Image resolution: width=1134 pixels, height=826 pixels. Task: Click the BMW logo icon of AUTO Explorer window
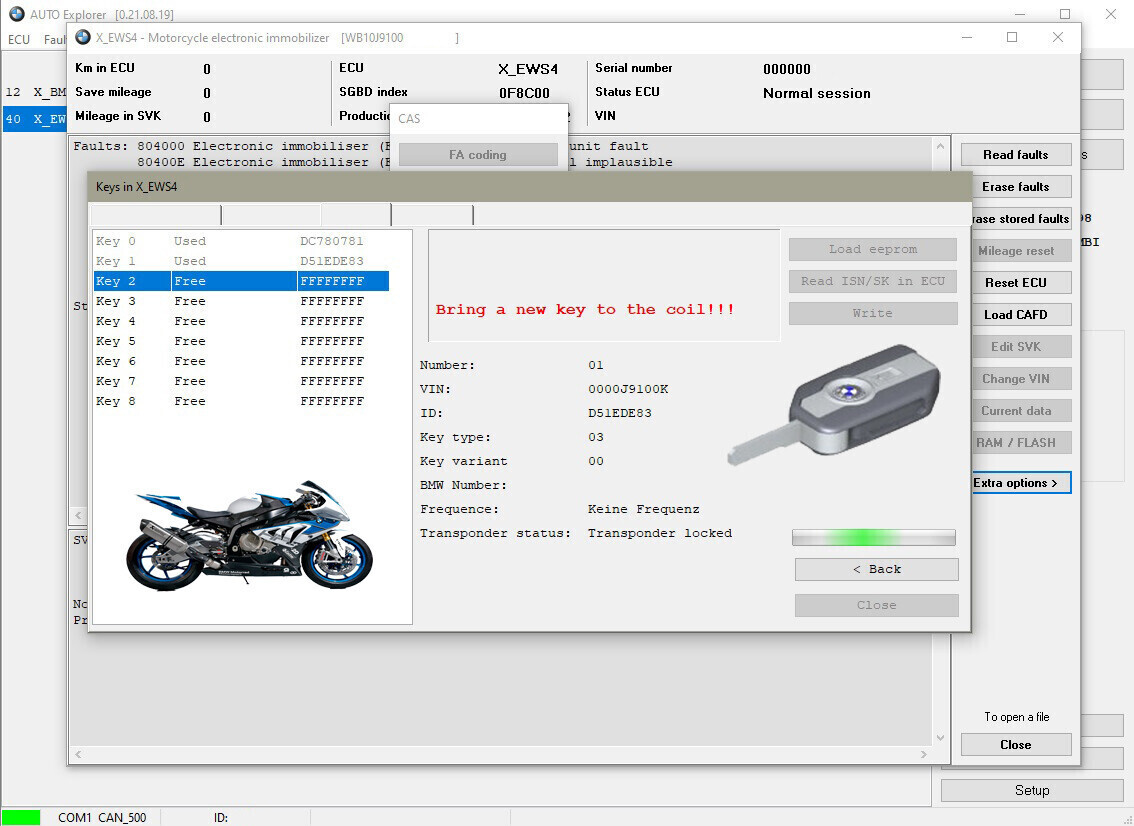coord(16,14)
